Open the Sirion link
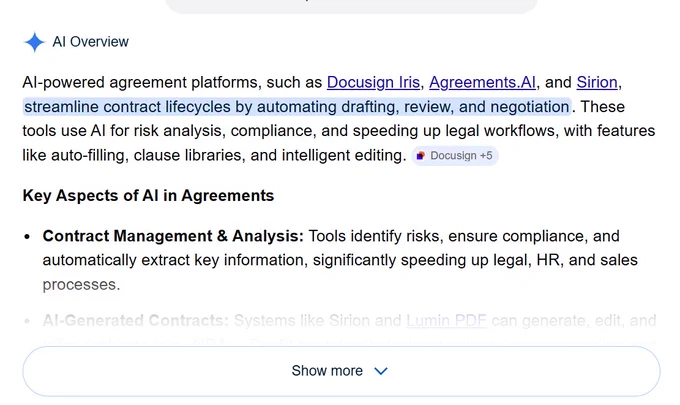The height and width of the screenshot is (405, 680). pyautogui.click(x=597, y=82)
